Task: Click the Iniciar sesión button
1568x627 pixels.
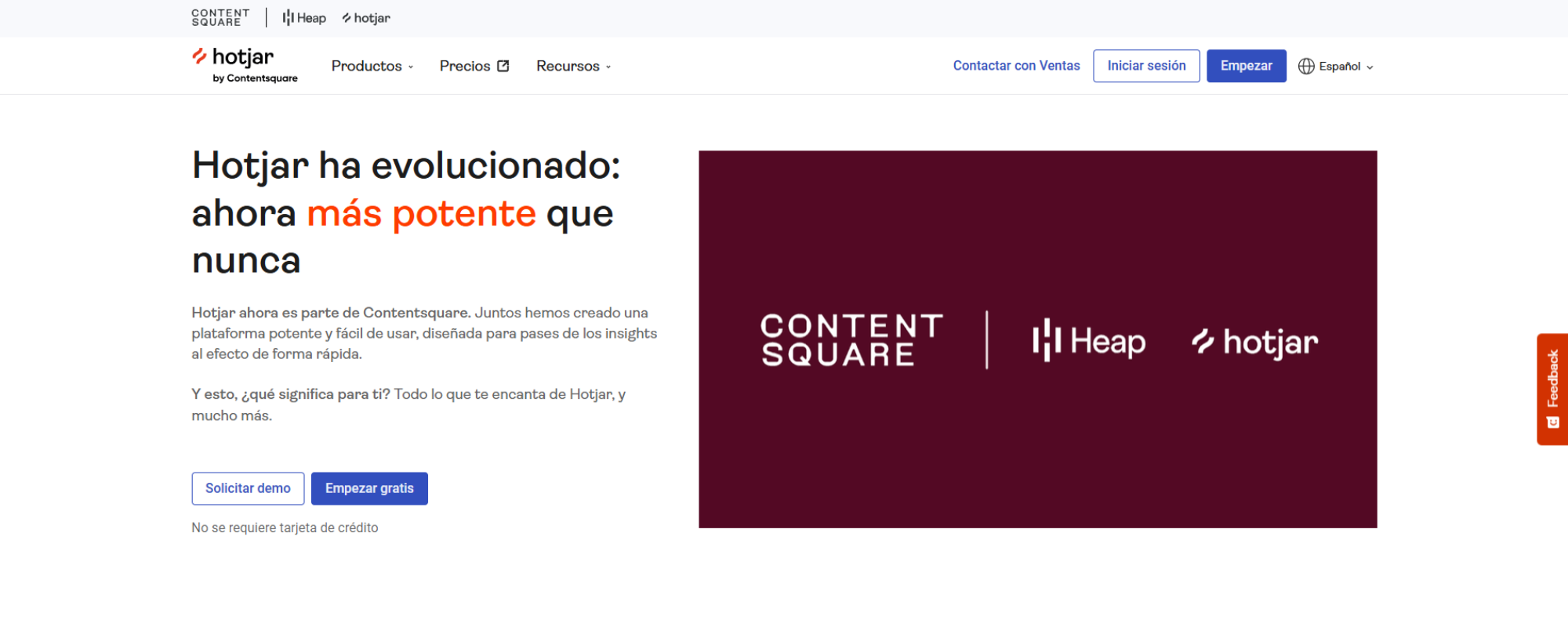Action: [1146, 66]
